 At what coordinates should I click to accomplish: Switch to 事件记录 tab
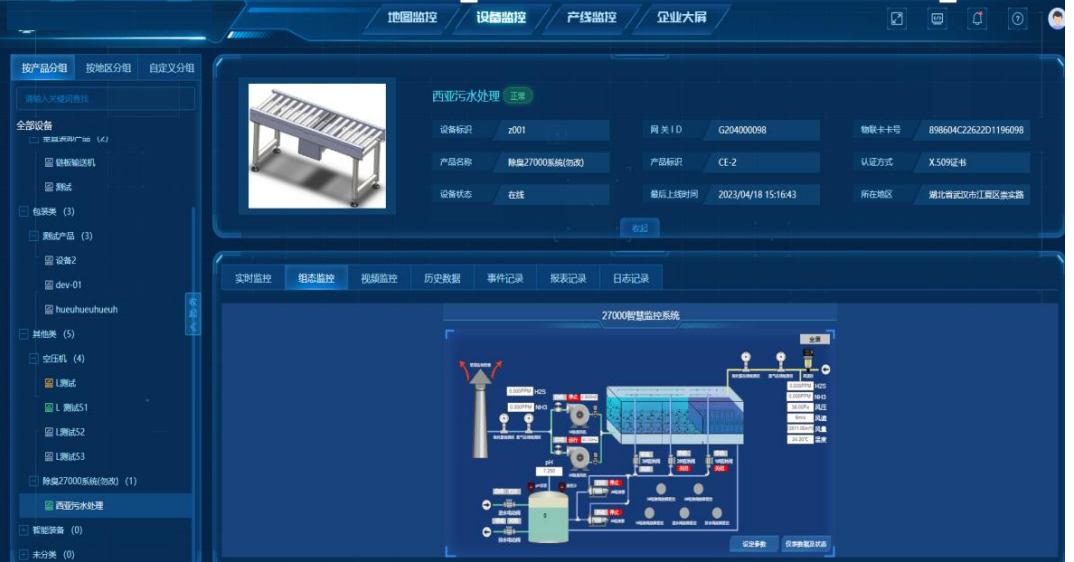(x=505, y=278)
